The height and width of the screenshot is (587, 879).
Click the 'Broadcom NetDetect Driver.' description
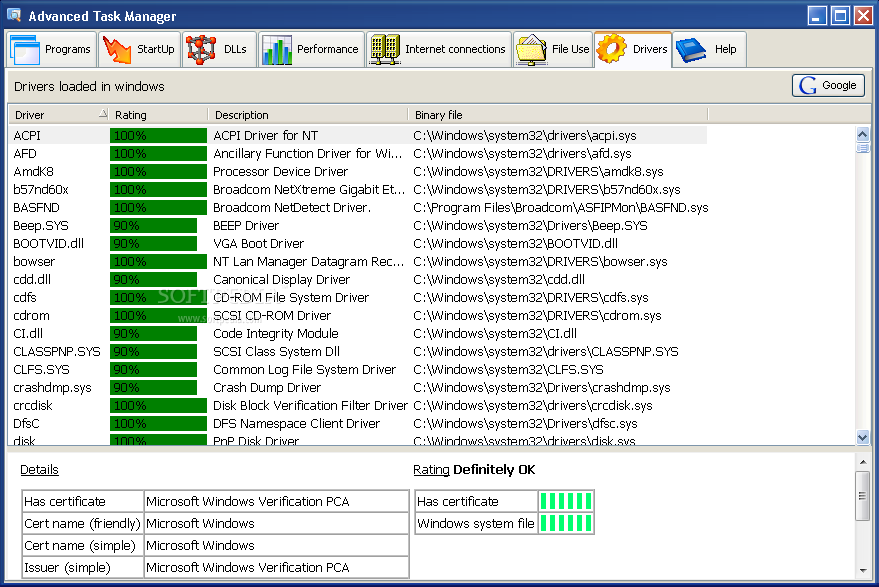(x=292, y=207)
